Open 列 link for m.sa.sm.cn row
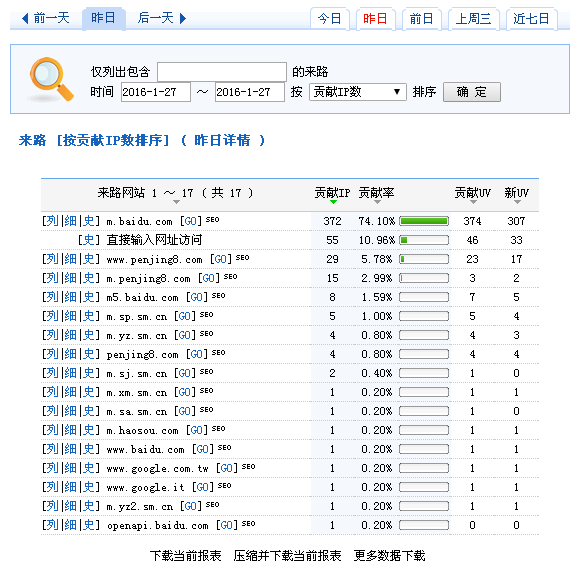This screenshot has width=577, height=571. (x=52, y=411)
